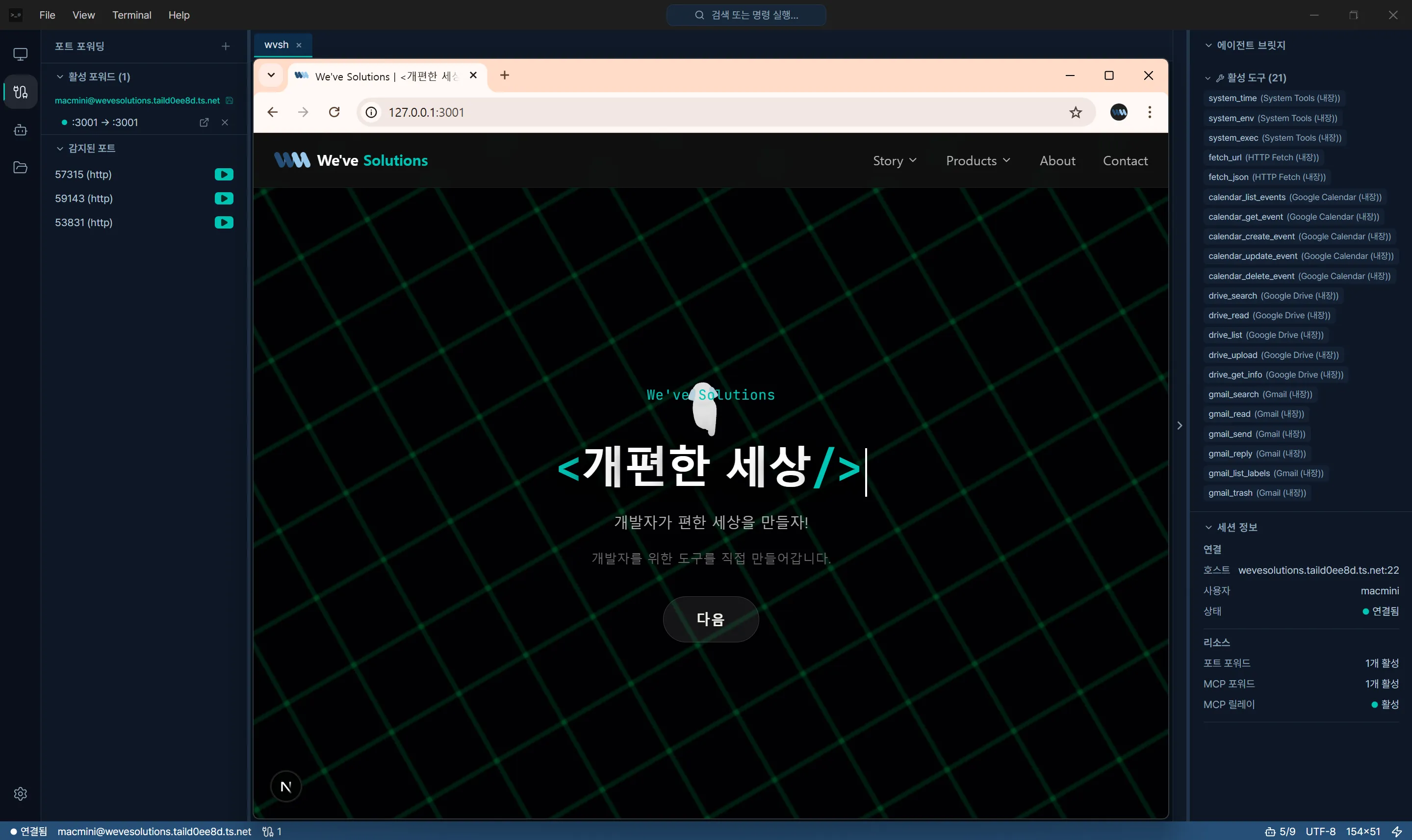Click the Contact link in the site navigation
Screen dimensions: 1412x840
(x=1125, y=161)
